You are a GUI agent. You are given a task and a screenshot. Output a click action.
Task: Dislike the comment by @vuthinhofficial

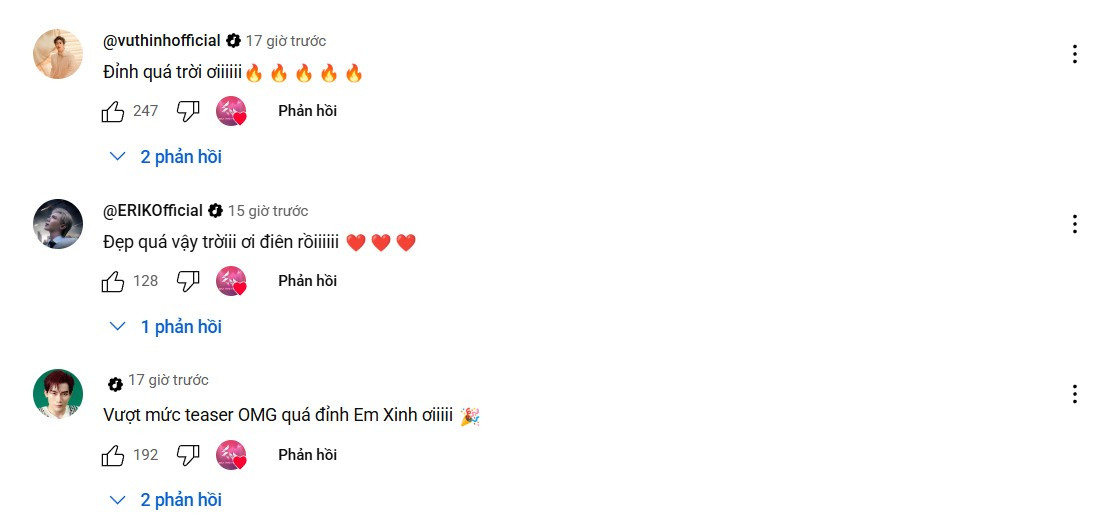tap(188, 111)
